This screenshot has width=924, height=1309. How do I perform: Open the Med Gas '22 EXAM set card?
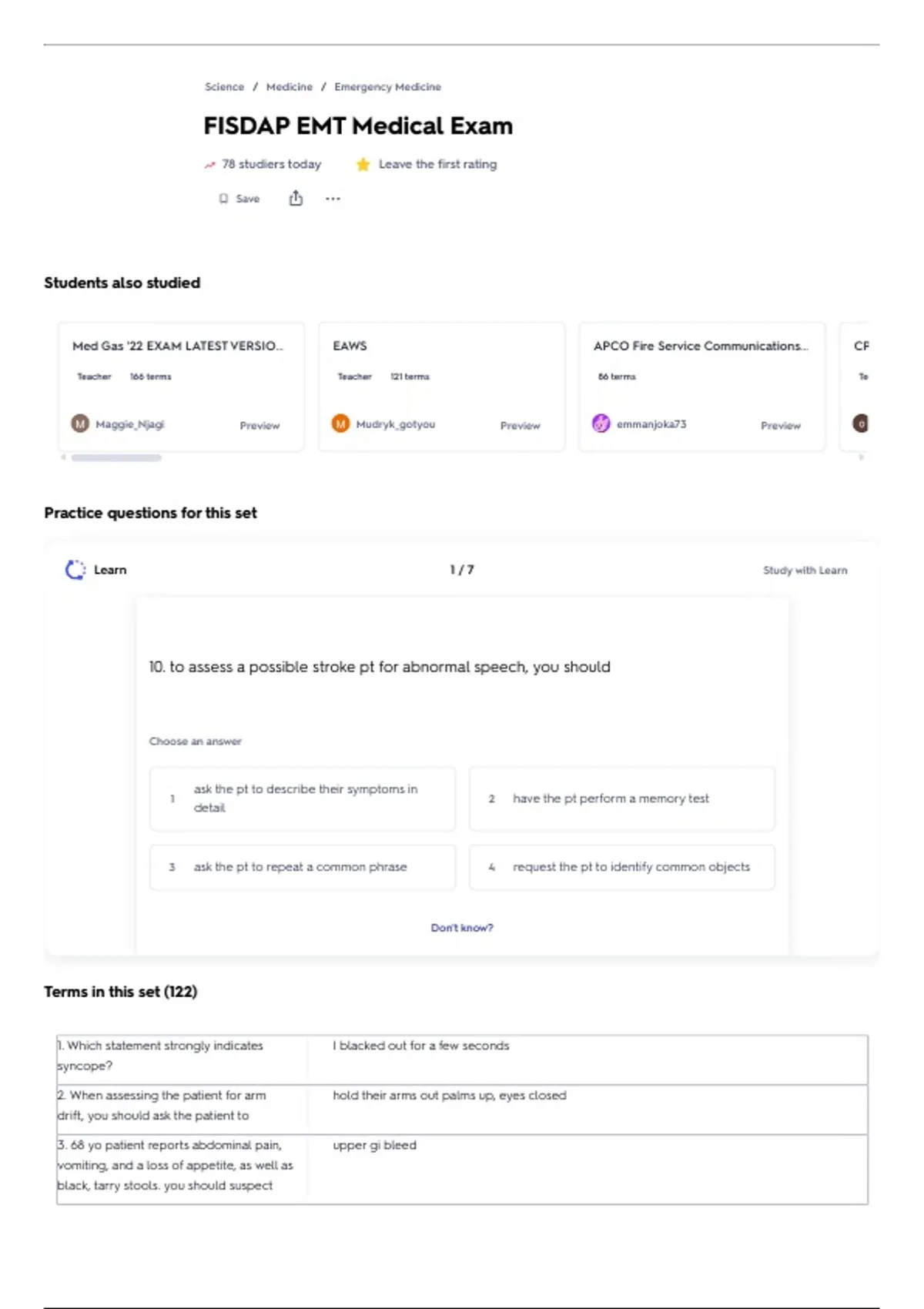pyautogui.click(x=177, y=346)
